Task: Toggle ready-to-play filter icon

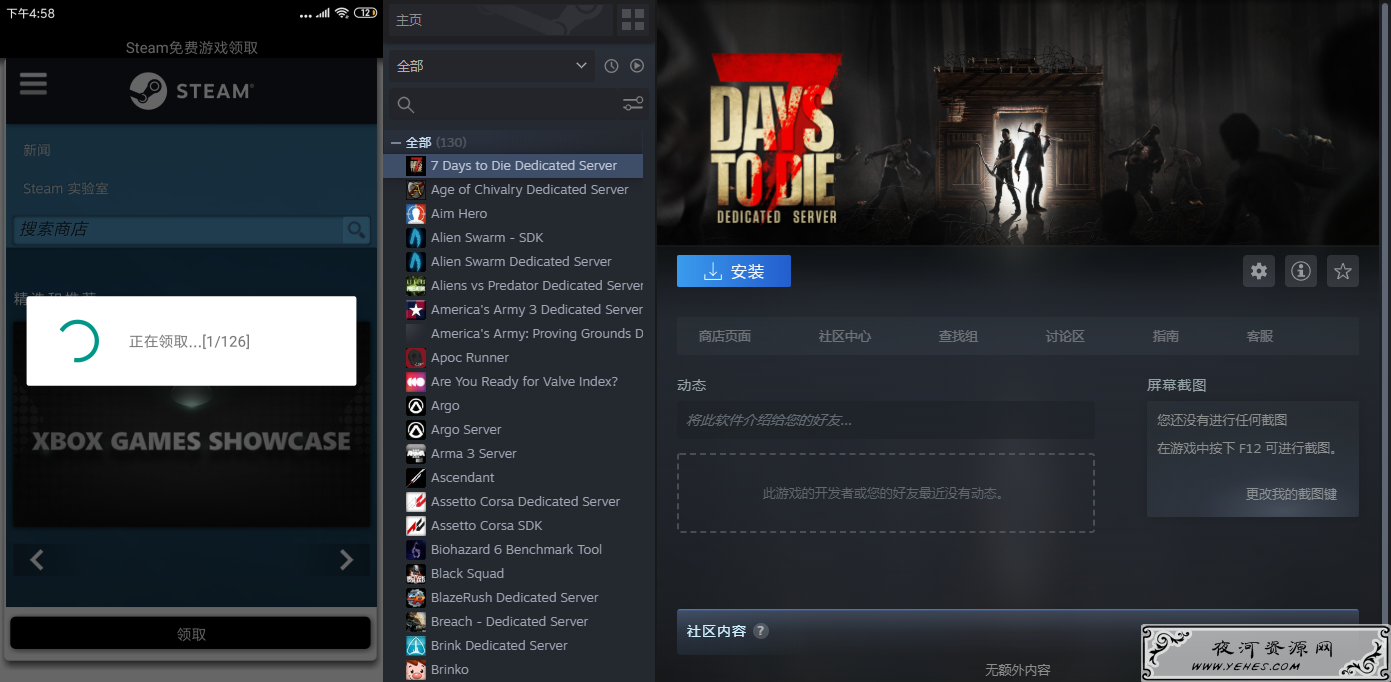Action: point(637,66)
